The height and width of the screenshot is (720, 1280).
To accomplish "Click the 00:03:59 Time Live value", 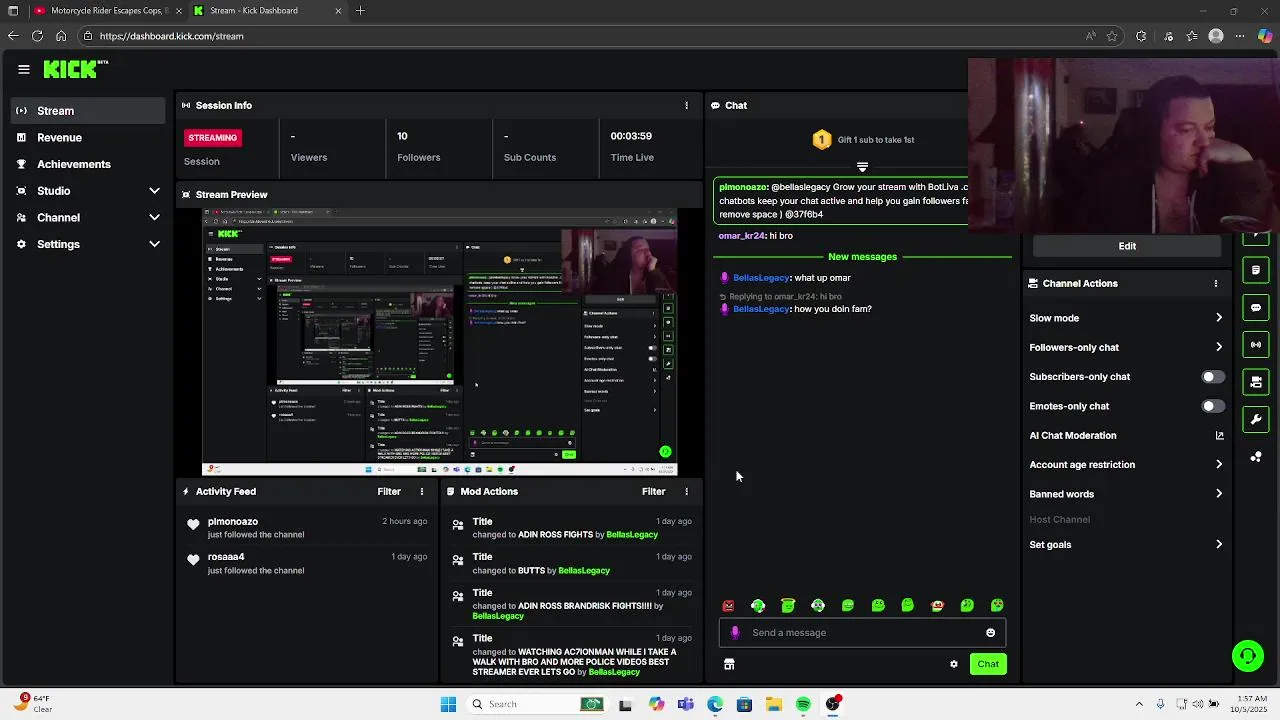I will (x=631, y=136).
